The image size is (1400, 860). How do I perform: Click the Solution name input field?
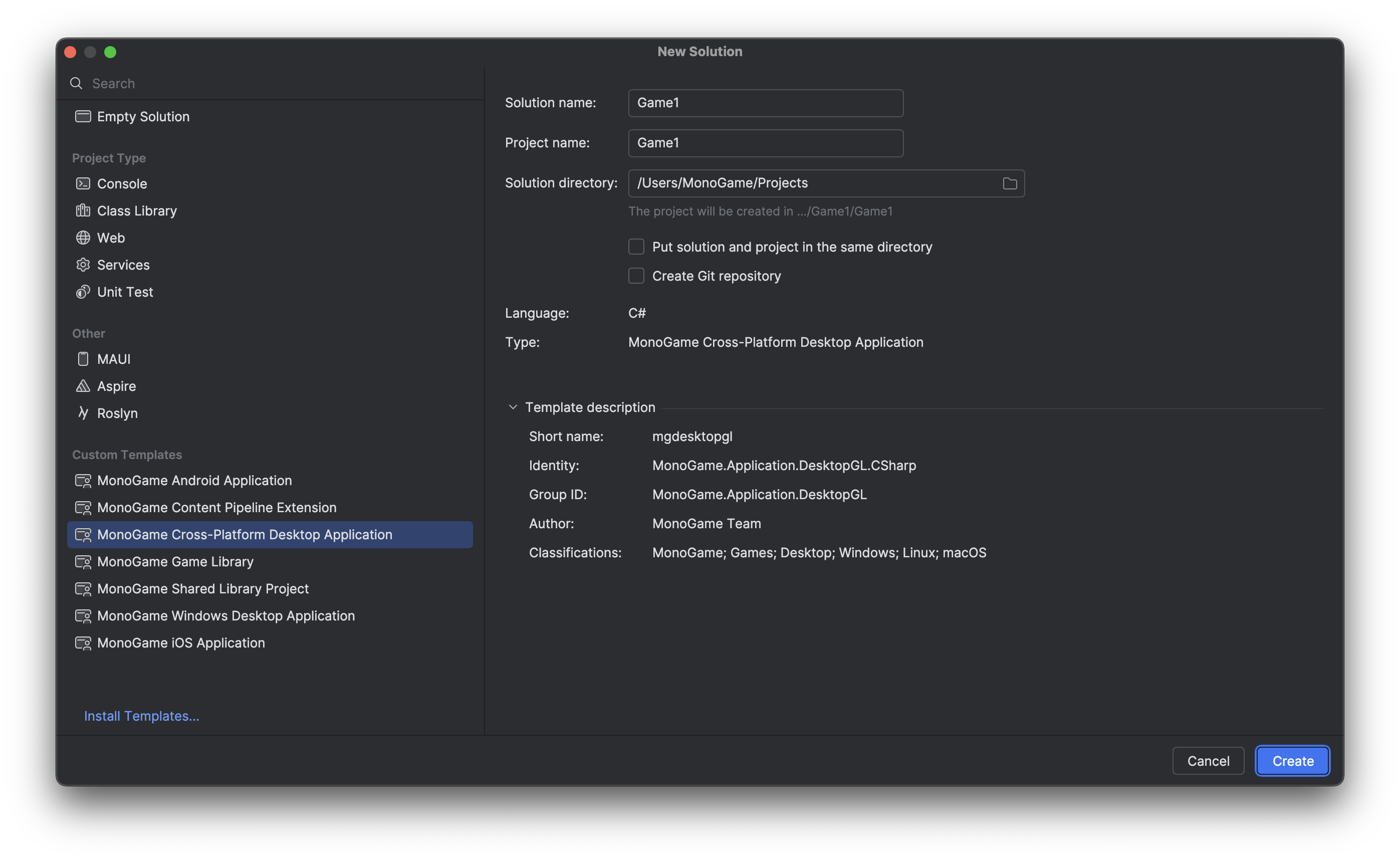[765, 102]
